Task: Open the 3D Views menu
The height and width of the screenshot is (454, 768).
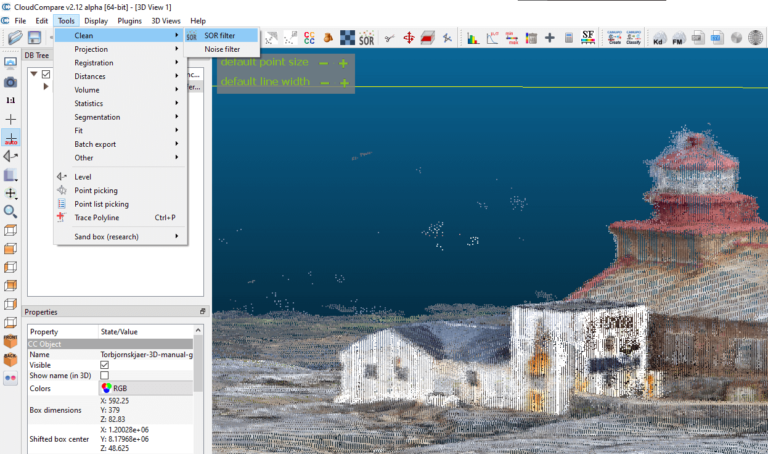Action: (x=166, y=21)
